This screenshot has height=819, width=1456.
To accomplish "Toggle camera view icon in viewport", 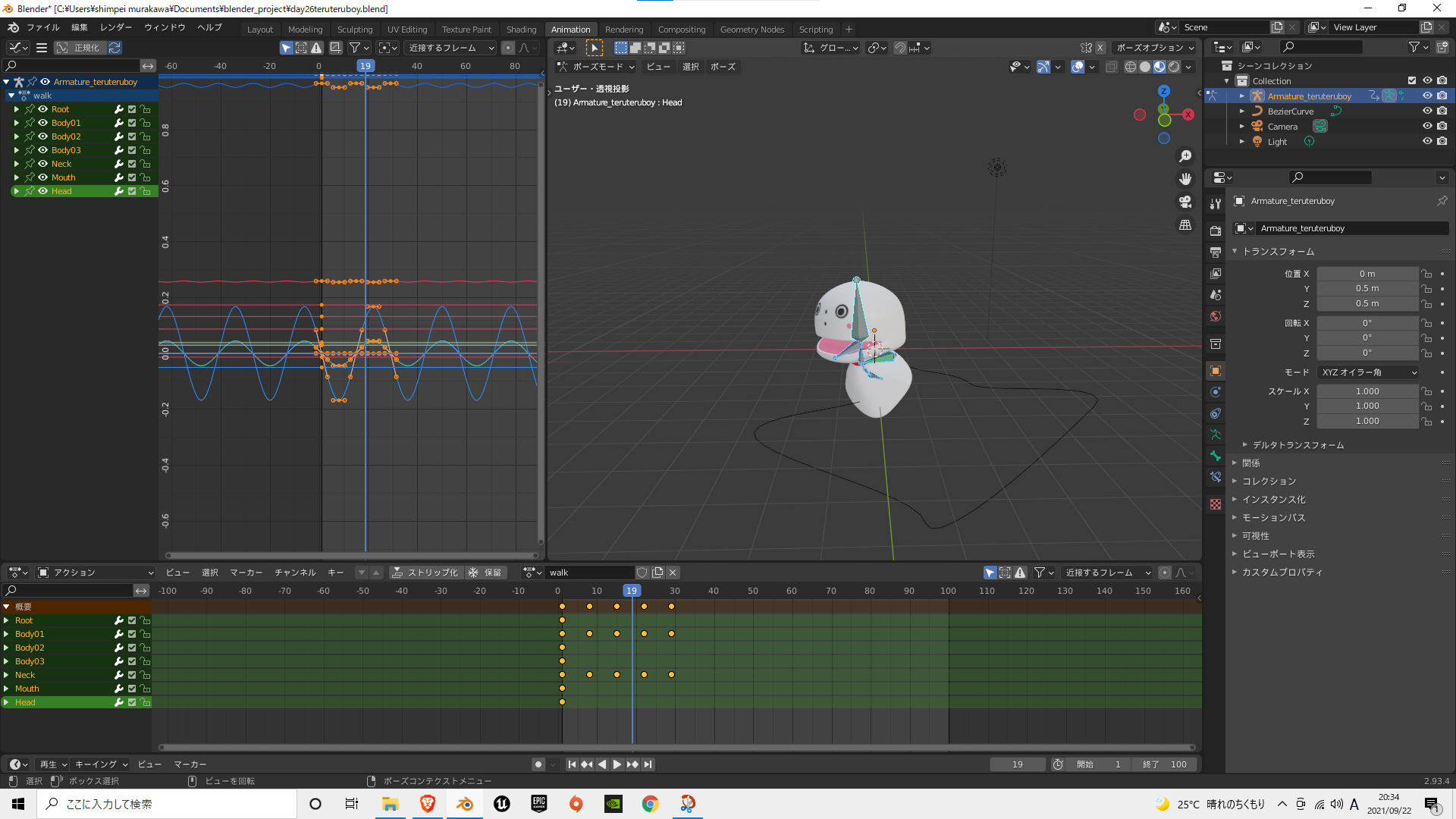I will pos(1185,202).
